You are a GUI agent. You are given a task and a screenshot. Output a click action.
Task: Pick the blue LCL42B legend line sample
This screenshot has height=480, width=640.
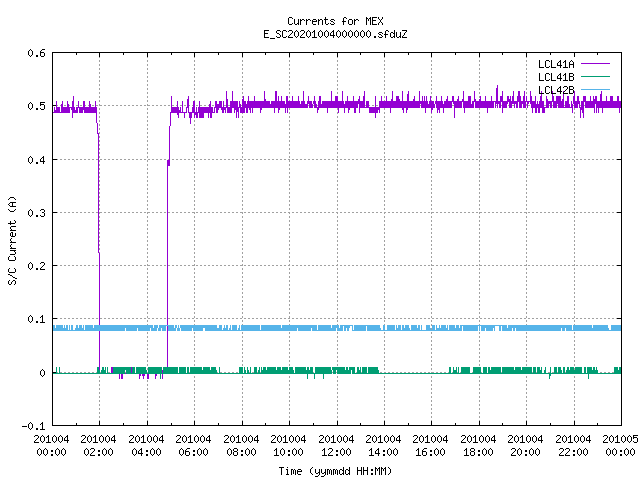(x=596, y=89)
